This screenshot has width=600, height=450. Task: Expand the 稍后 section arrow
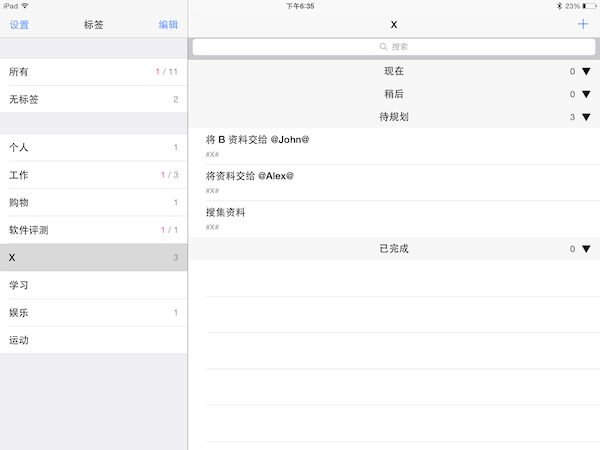coord(586,94)
